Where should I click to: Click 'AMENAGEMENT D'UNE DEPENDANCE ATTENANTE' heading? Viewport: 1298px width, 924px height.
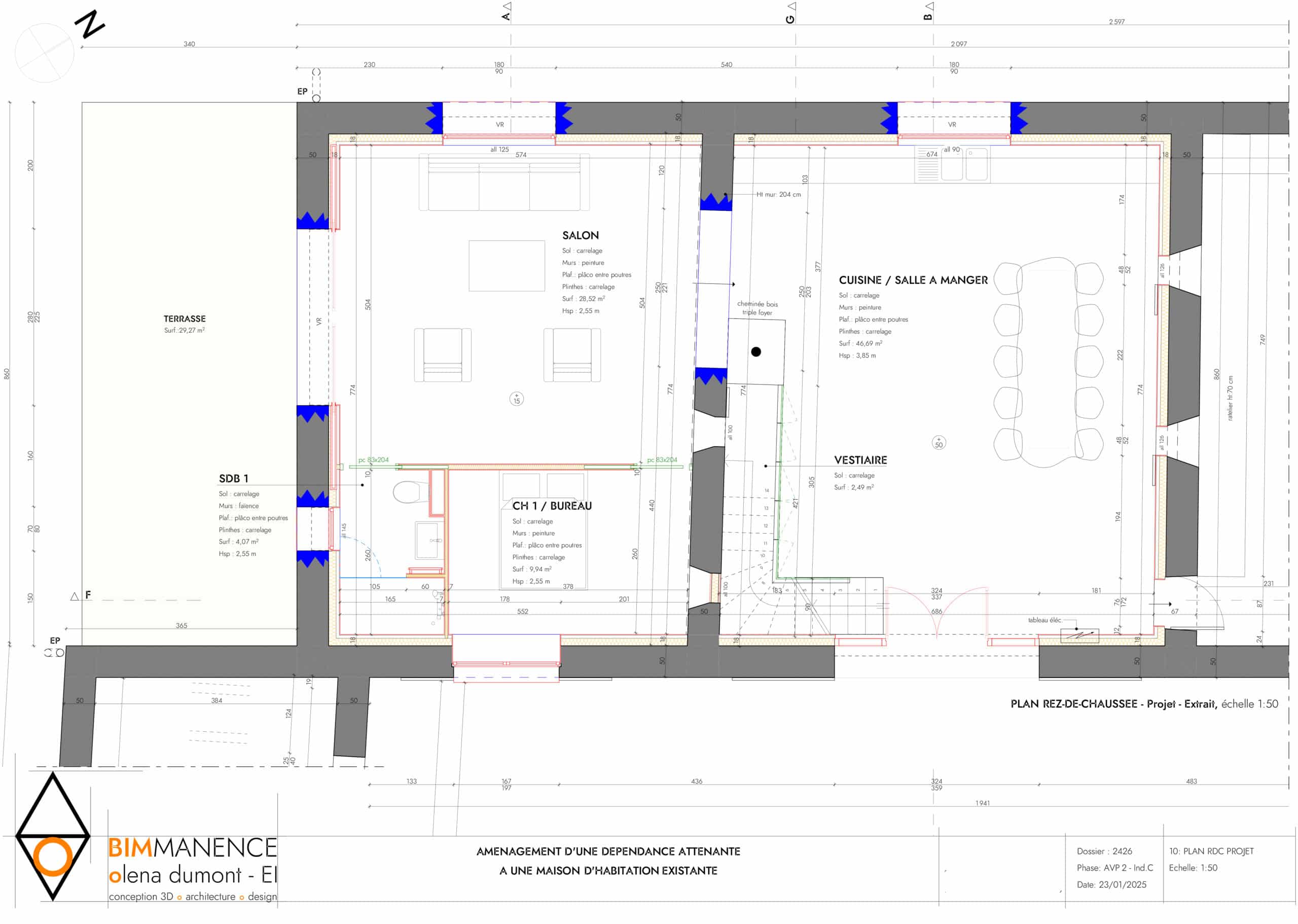[x=608, y=852]
